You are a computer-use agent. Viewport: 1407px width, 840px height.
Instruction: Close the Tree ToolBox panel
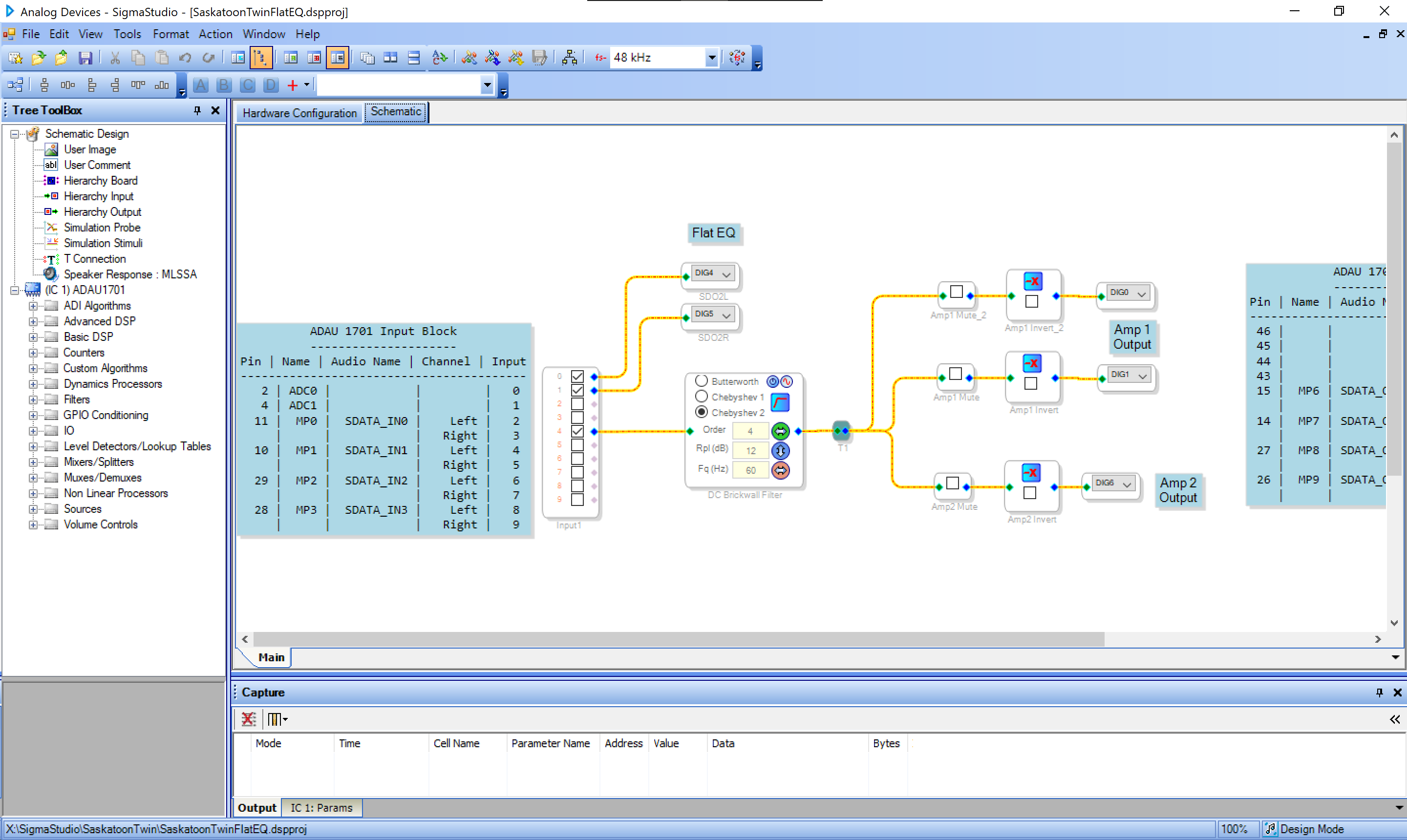[215, 110]
